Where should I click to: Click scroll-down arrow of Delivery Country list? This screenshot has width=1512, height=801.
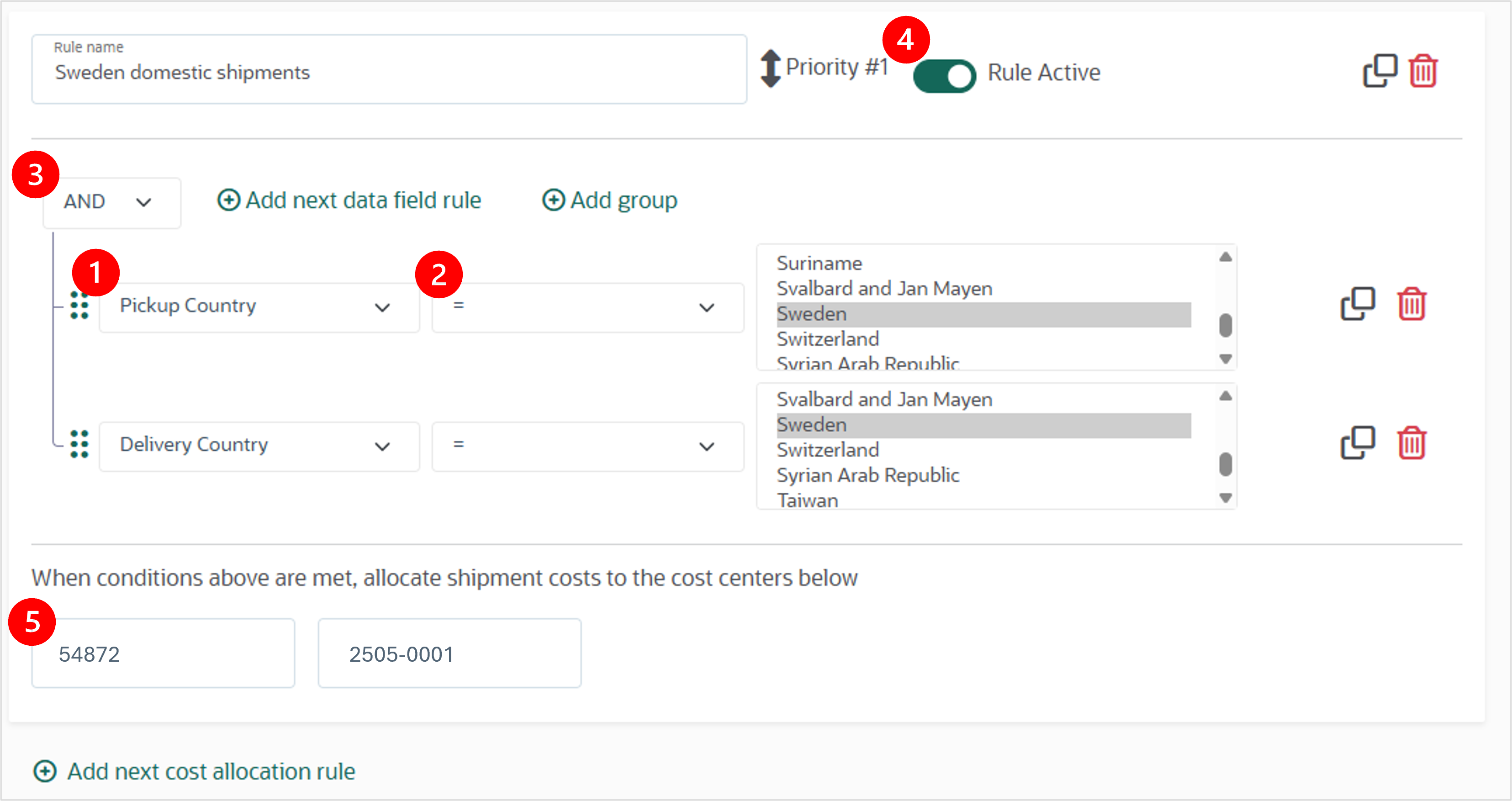click(1226, 498)
